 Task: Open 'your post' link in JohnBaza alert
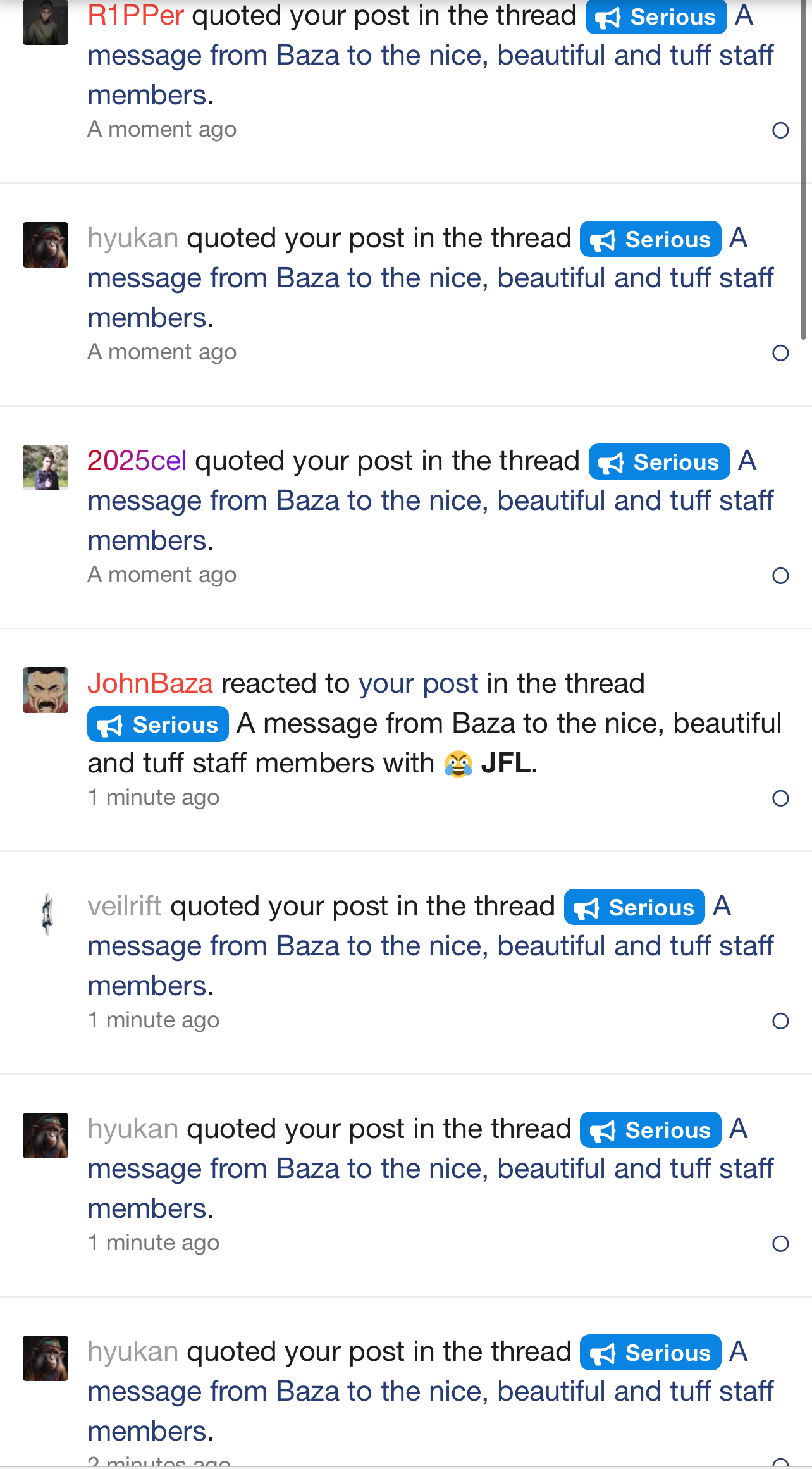[x=418, y=683]
